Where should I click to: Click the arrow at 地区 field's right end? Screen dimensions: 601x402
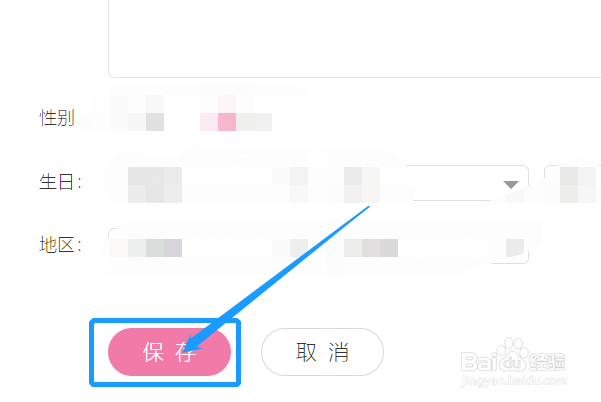515,248
